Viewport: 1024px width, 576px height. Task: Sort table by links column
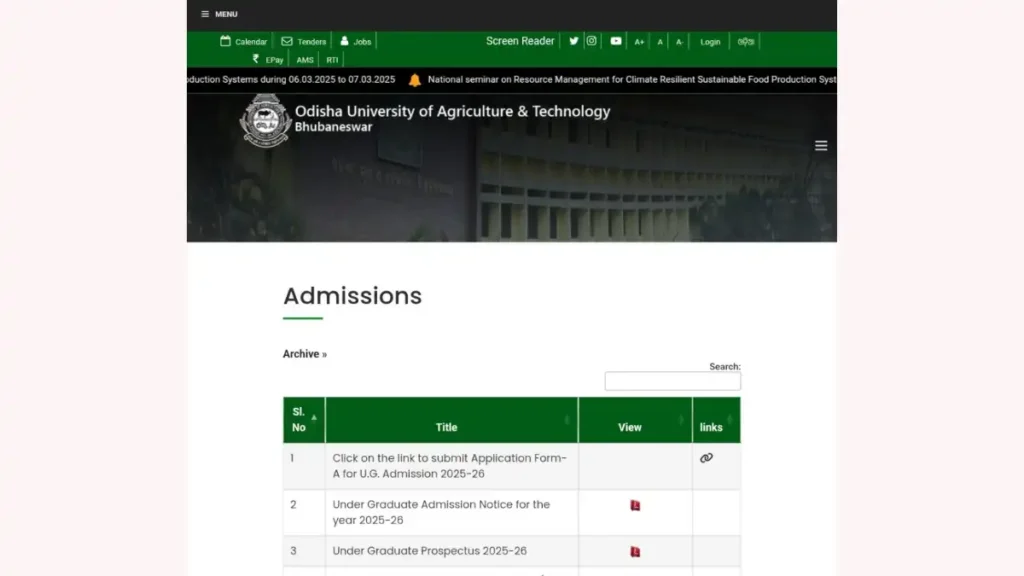click(716, 420)
